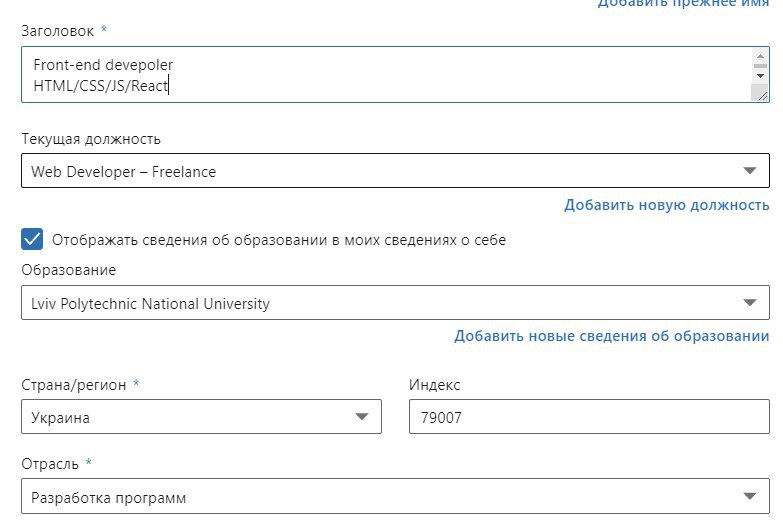Uncheck the show education info checkbox
The height and width of the screenshot is (531, 783).
[33, 240]
